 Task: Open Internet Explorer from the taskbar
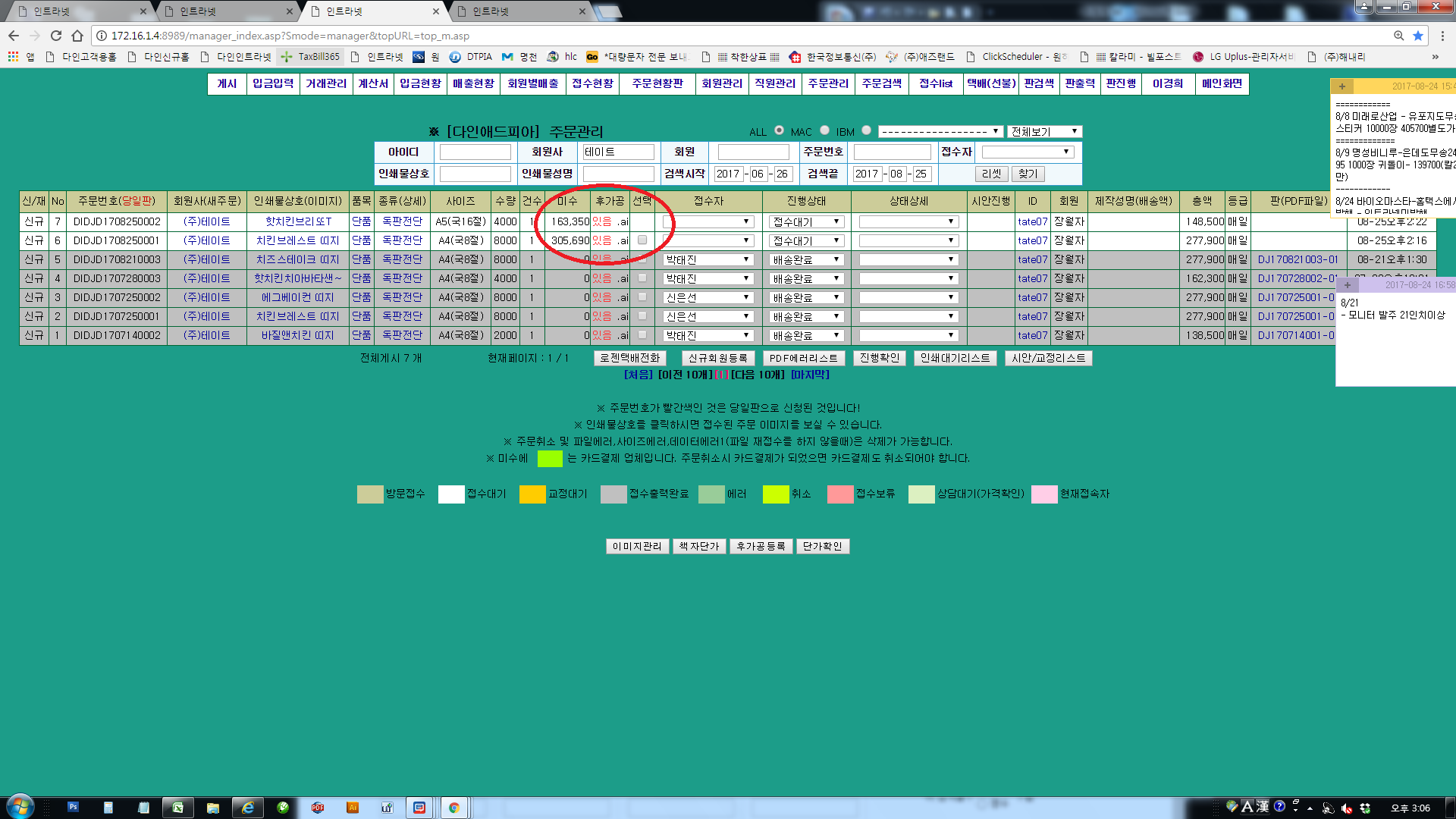[x=248, y=808]
